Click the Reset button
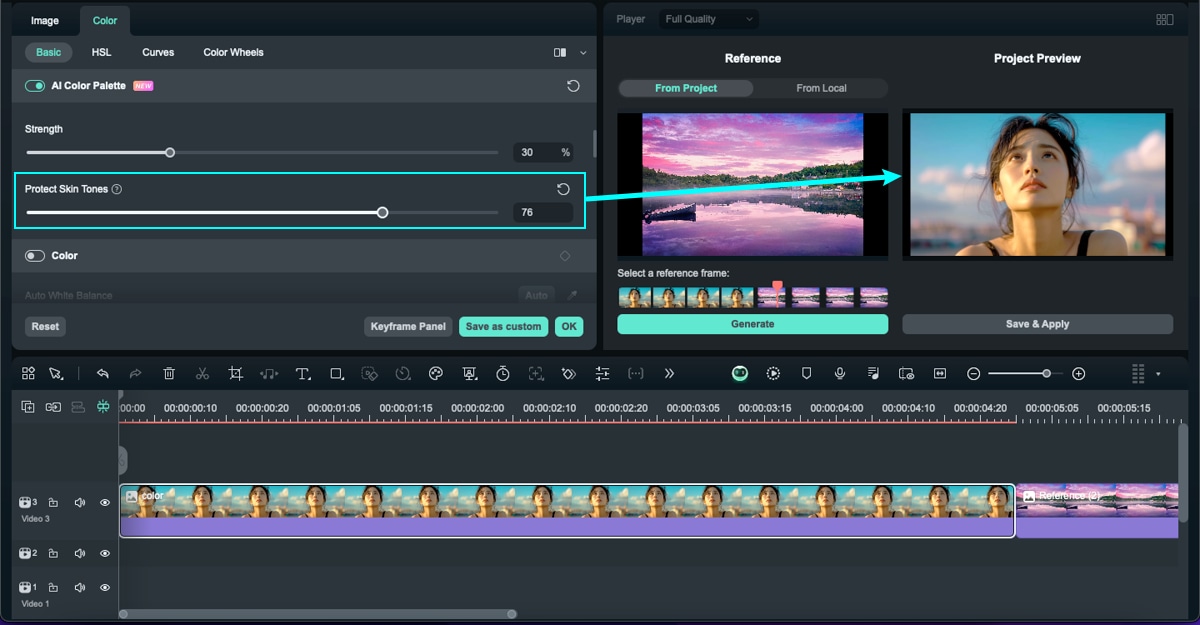This screenshot has width=1200, height=625. 45,326
